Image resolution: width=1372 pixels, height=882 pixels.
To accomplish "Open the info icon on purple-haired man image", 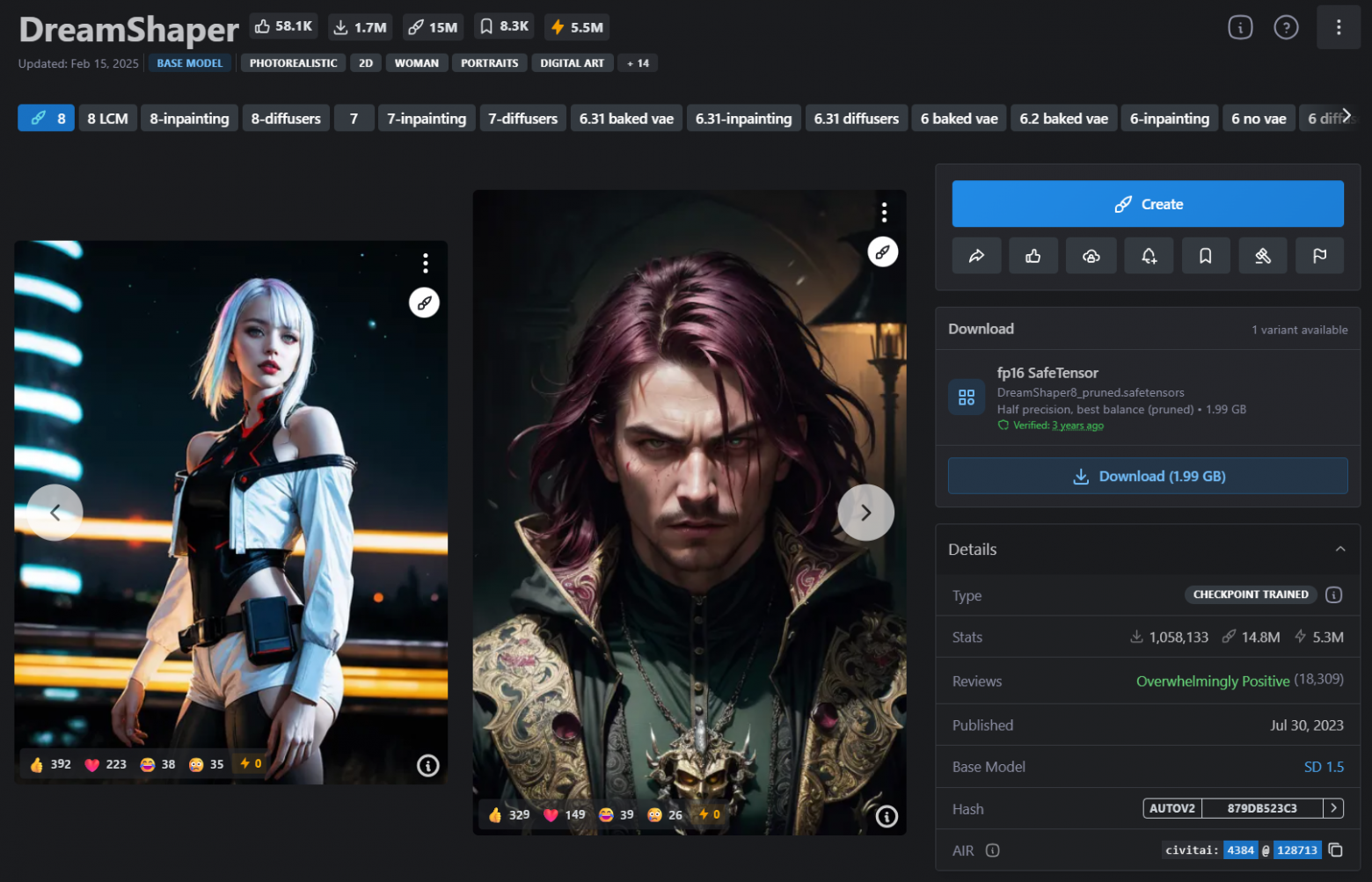I will click(x=887, y=817).
